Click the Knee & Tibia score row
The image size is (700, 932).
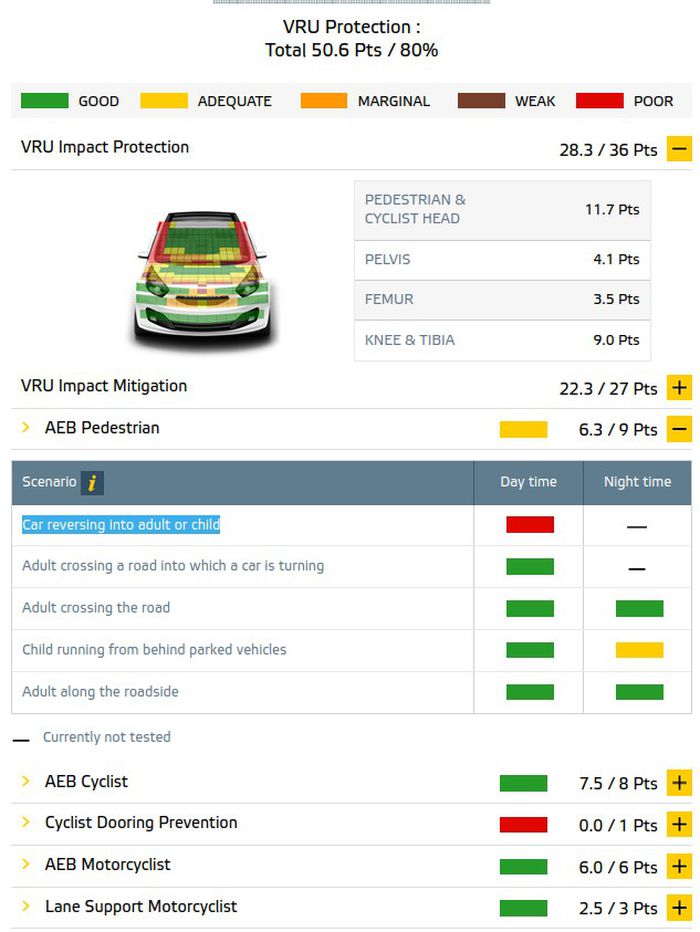pyautogui.click(x=502, y=340)
